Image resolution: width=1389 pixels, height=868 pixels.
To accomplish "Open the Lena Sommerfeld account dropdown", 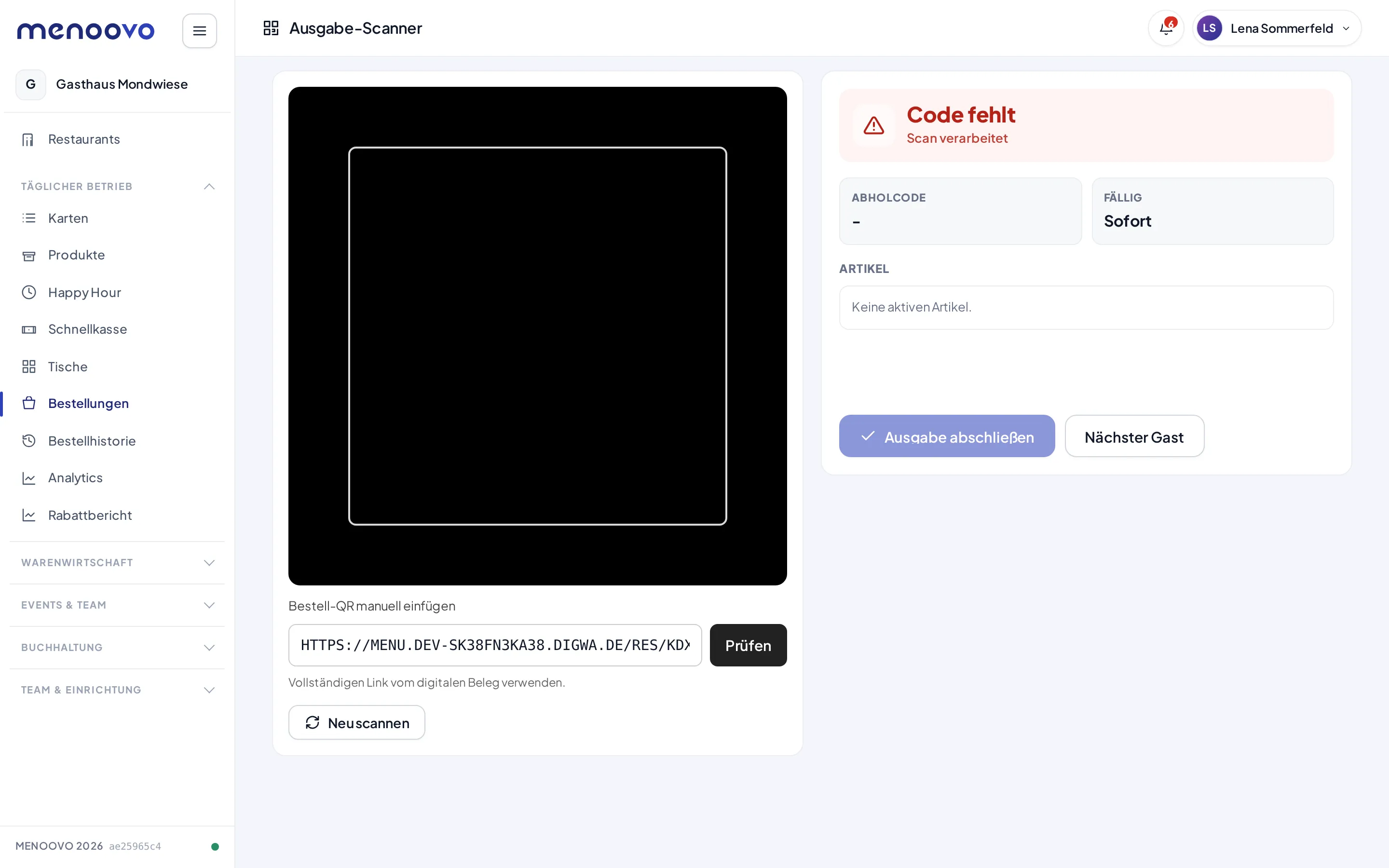I will click(x=1277, y=28).
